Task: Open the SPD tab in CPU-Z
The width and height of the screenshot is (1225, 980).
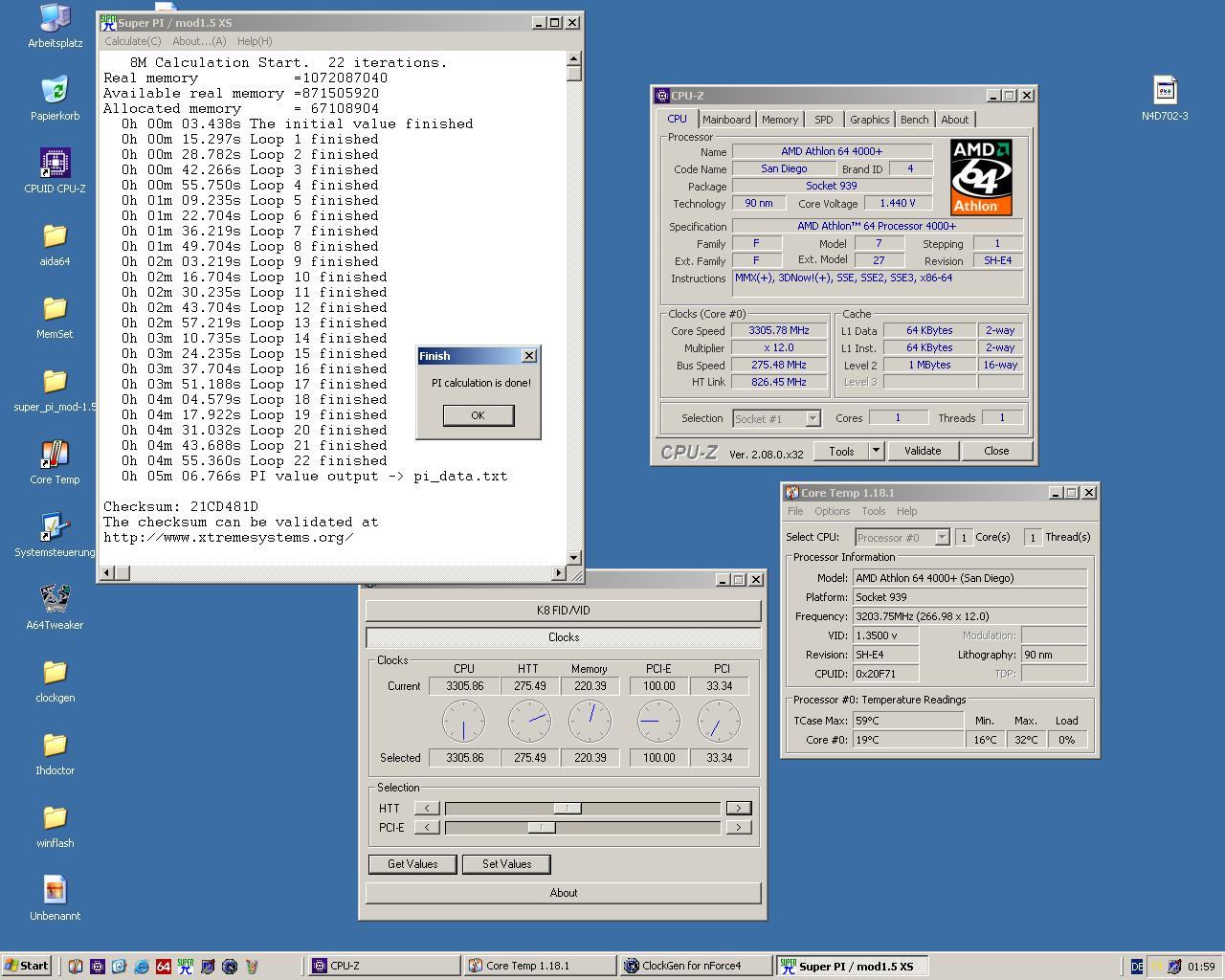Action: coord(824,120)
